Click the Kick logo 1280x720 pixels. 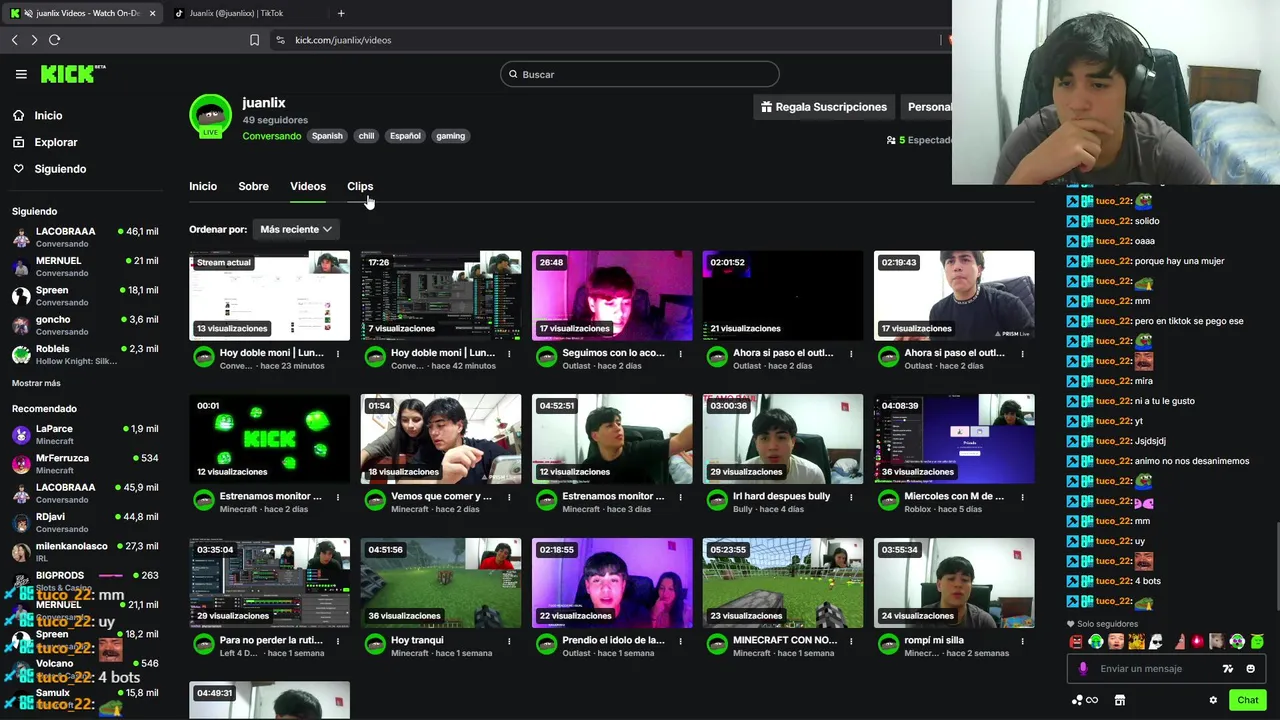pos(72,74)
